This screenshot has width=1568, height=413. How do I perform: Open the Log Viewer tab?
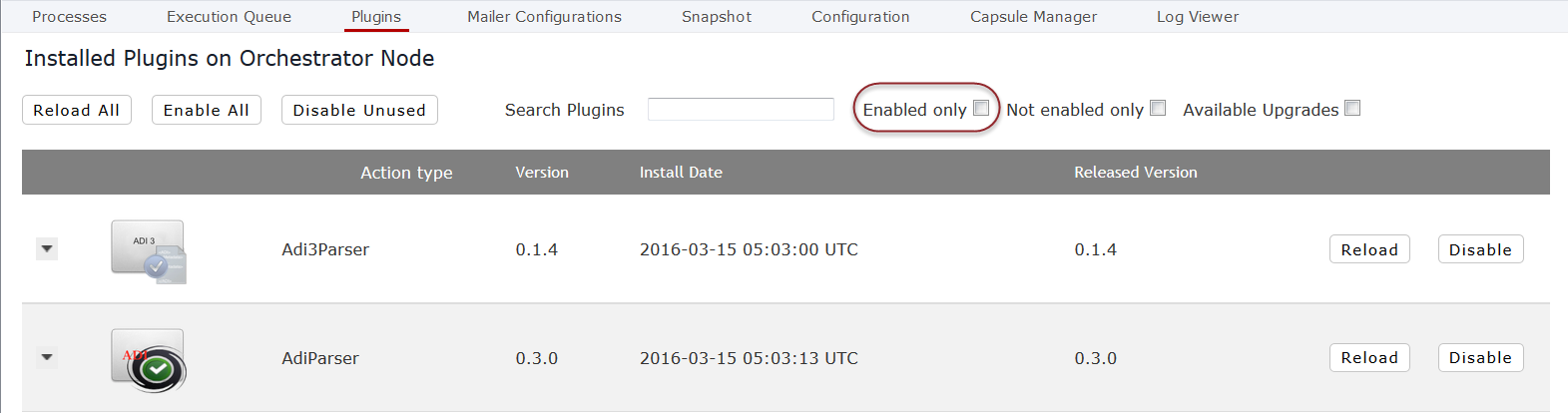coord(1198,17)
